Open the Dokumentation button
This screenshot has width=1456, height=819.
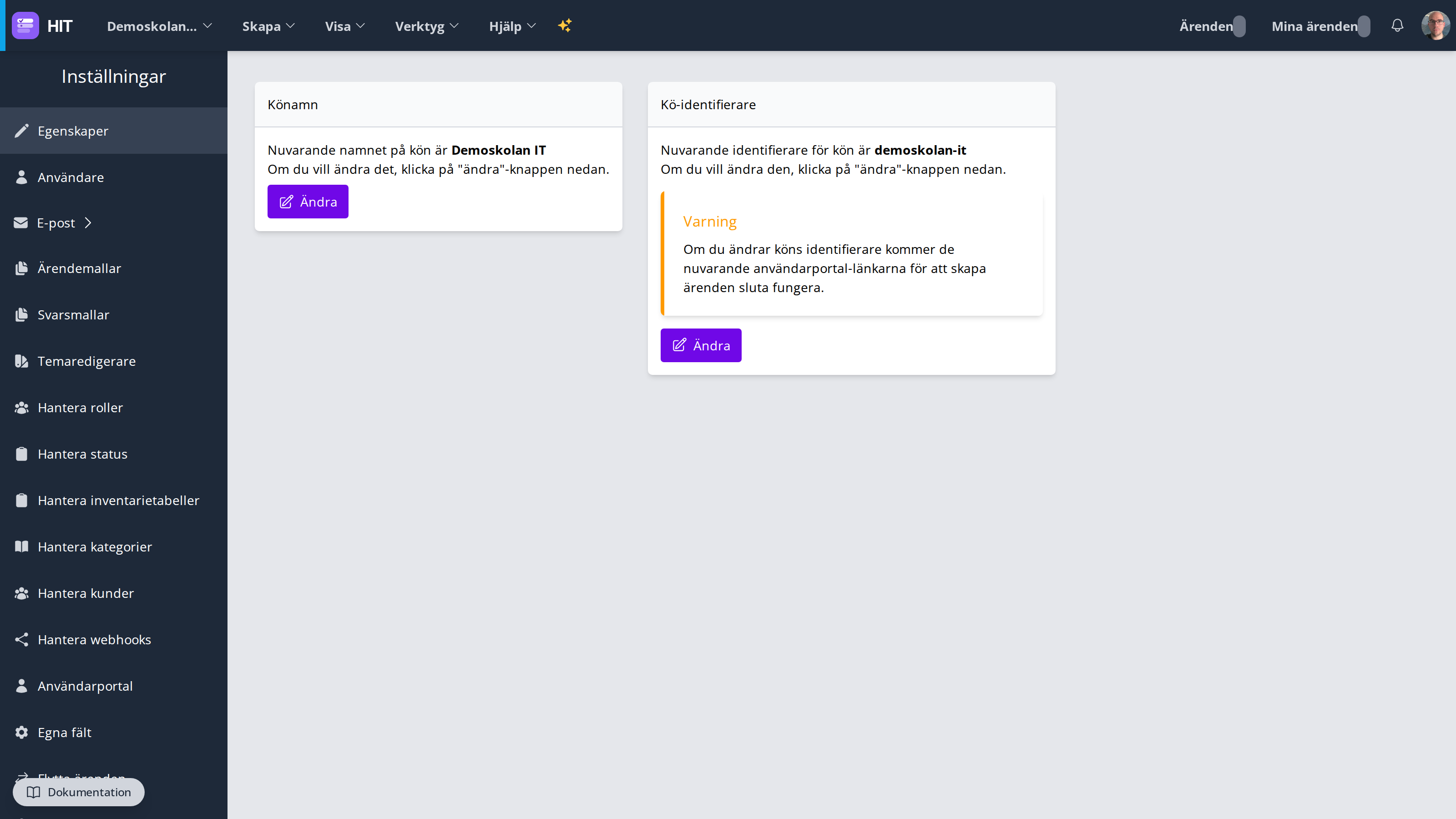(x=79, y=792)
